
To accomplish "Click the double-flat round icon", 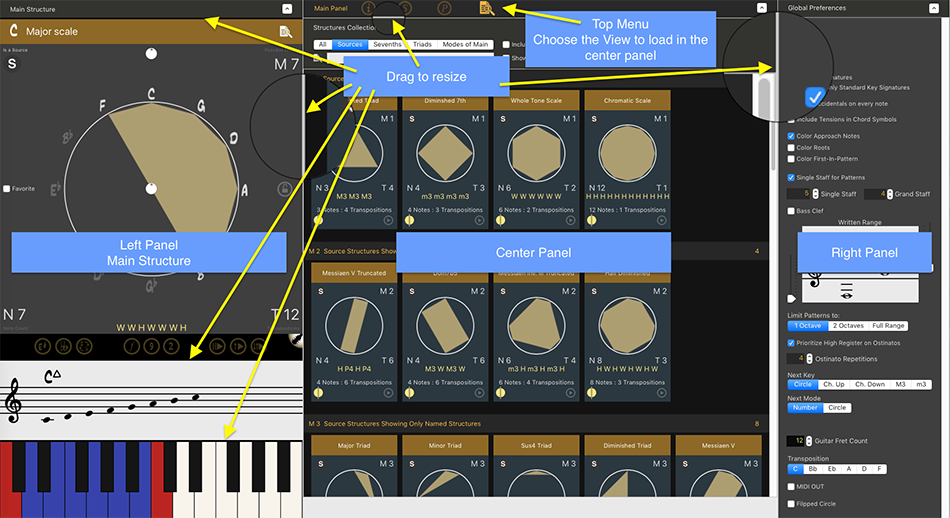I will tap(63, 346).
